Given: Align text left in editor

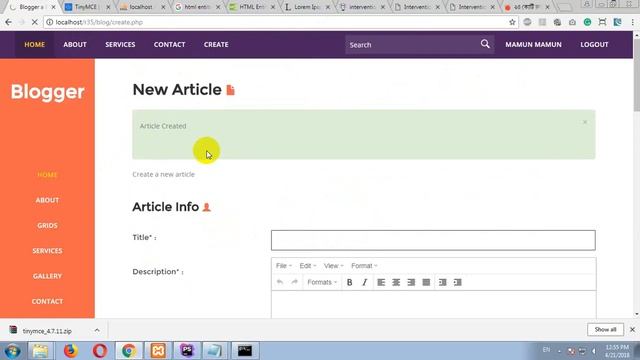Looking at the screenshot, I should pos(381,282).
